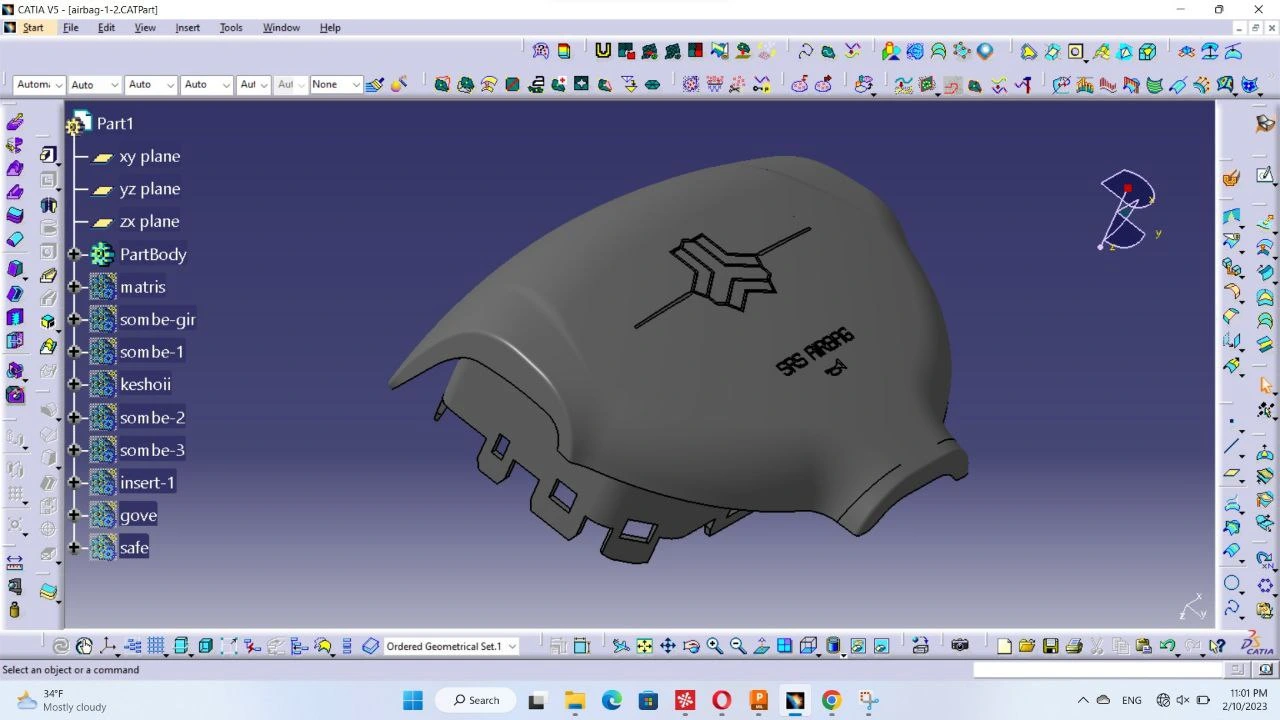Click the Undo arrow icon
The image size is (1280, 720).
pos(1167,646)
